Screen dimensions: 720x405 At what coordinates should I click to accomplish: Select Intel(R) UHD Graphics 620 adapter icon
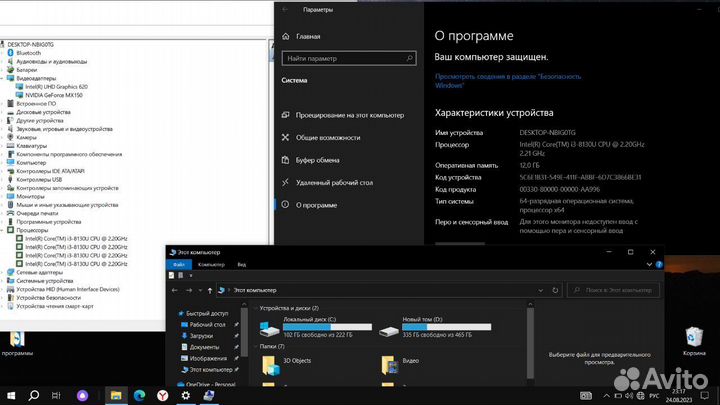19,86
